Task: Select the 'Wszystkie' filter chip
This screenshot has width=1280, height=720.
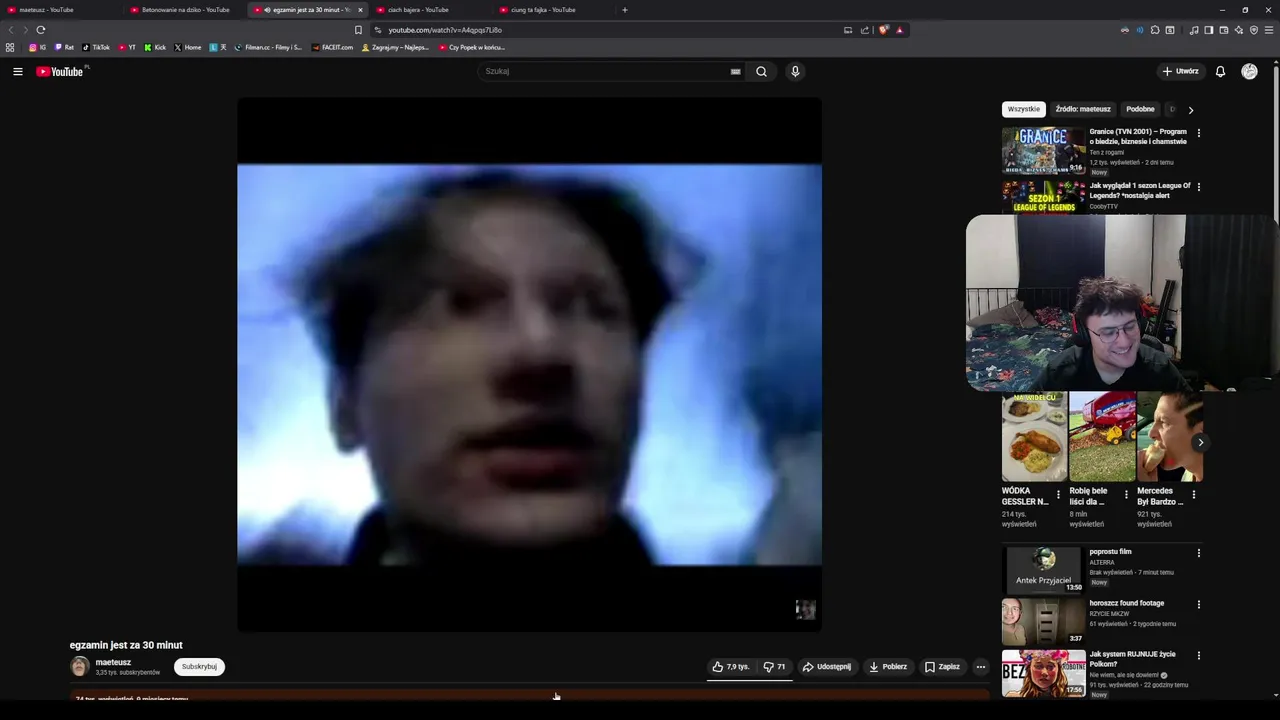Action: pos(1024,109)
